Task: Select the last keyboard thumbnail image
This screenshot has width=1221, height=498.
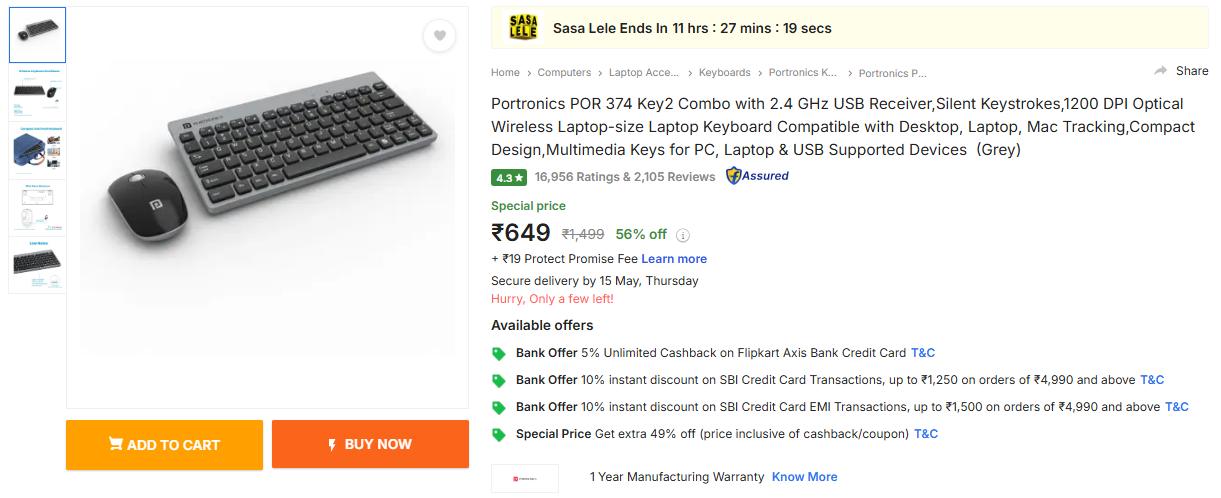Action: pyautogui.click(x=37, y=264)
